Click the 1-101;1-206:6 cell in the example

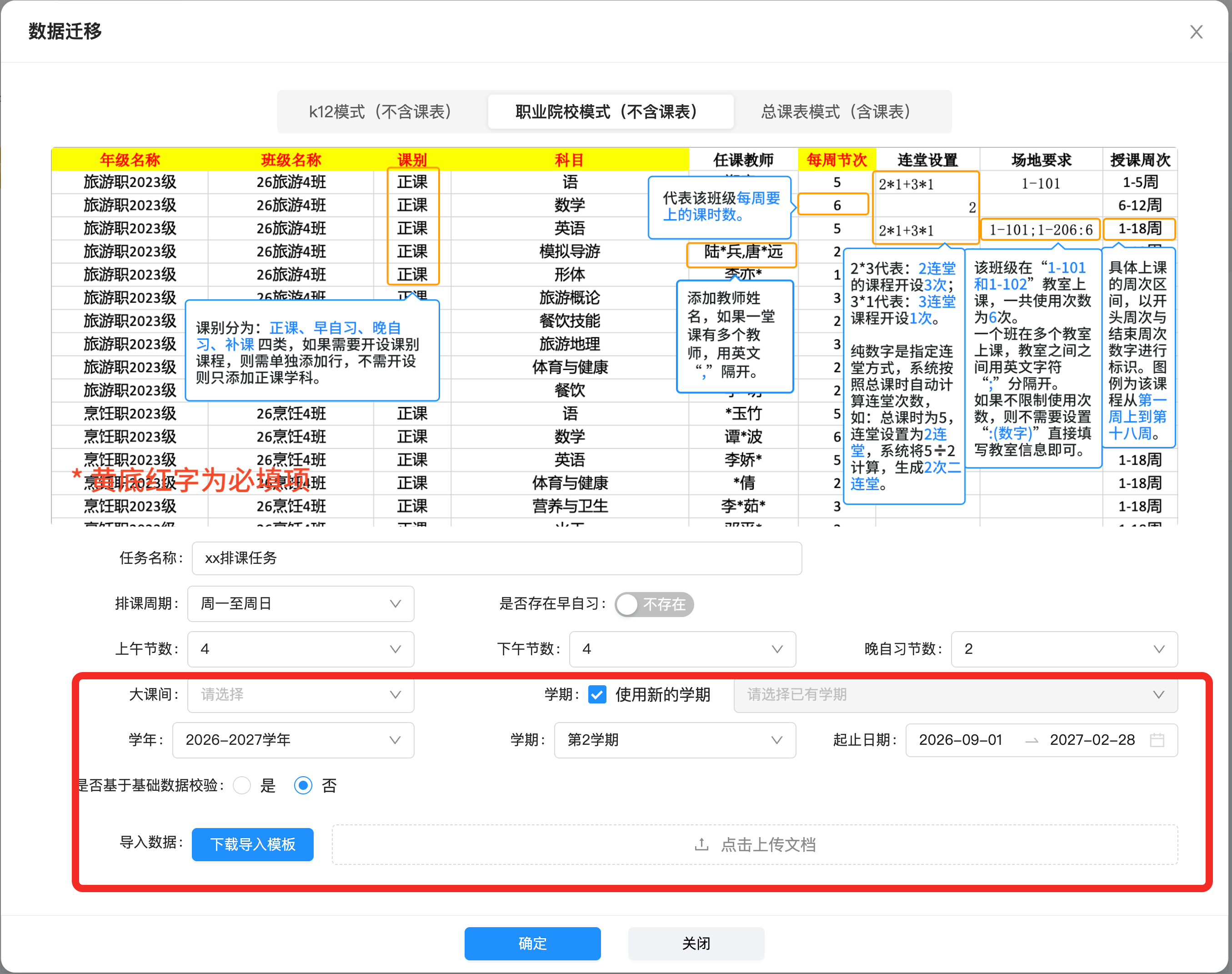coord(1041,229)
